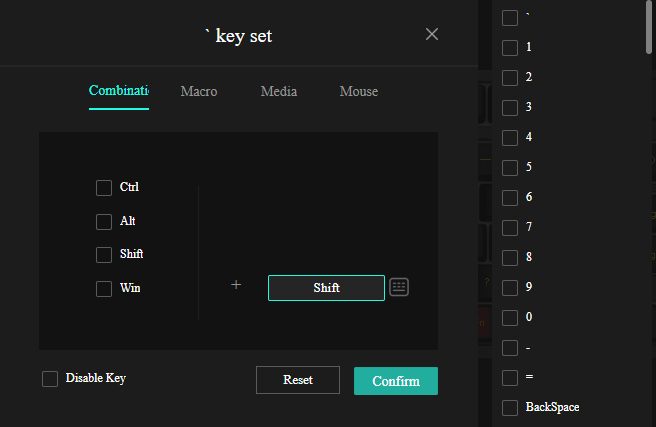Switch to the Combination tab
The width and height of the screenshot is (656, 427).
[x=118, y=91]
